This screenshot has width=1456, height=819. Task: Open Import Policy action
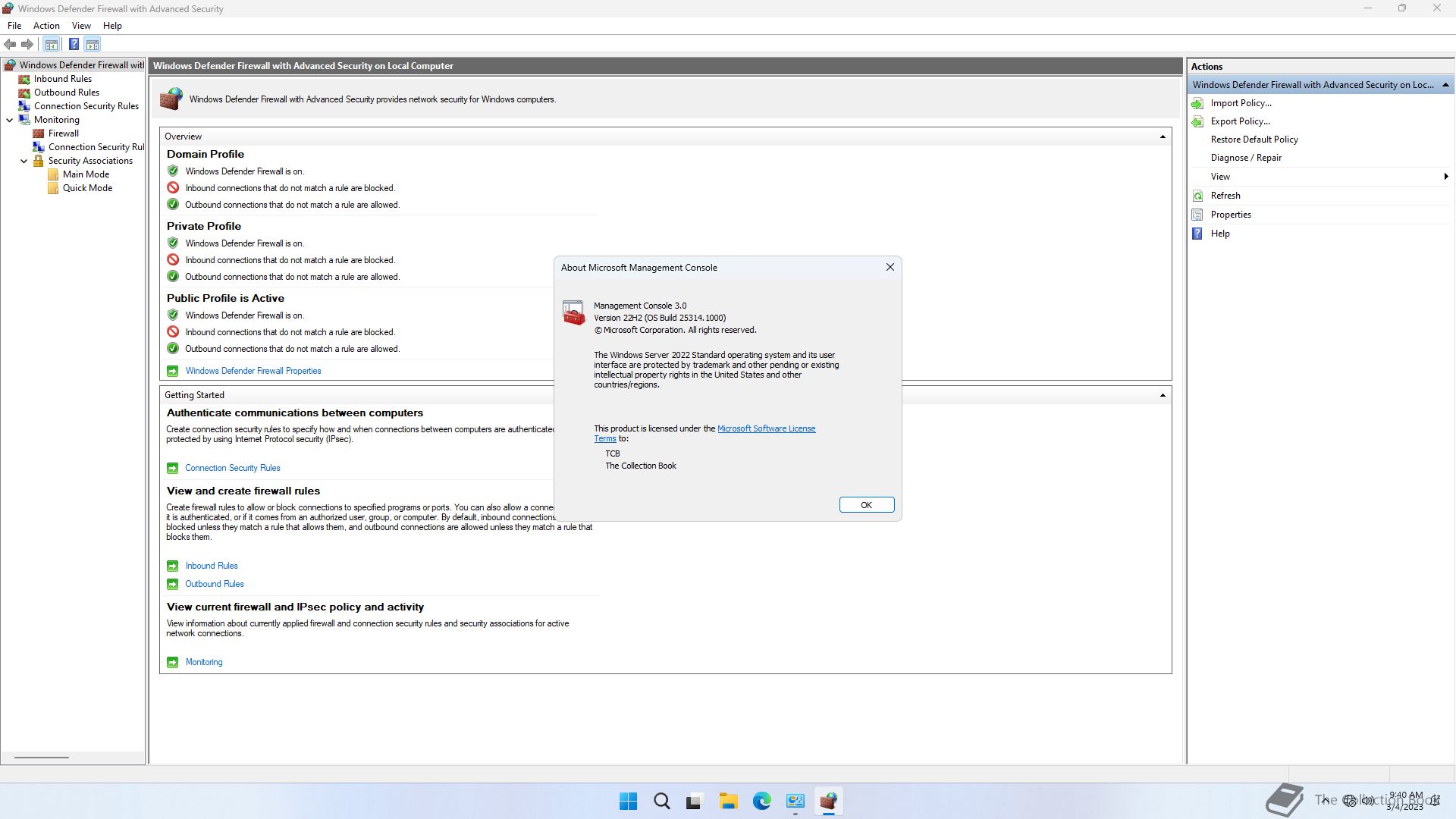(x=1241, y=103)
